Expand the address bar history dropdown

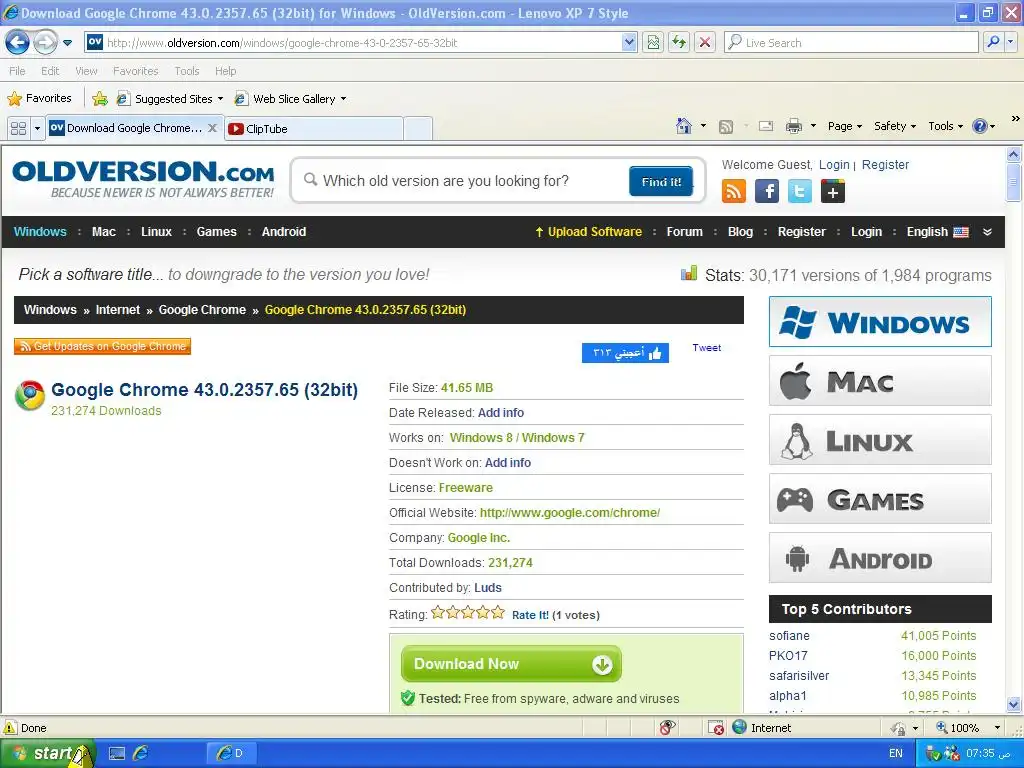[x=629, y=42]
